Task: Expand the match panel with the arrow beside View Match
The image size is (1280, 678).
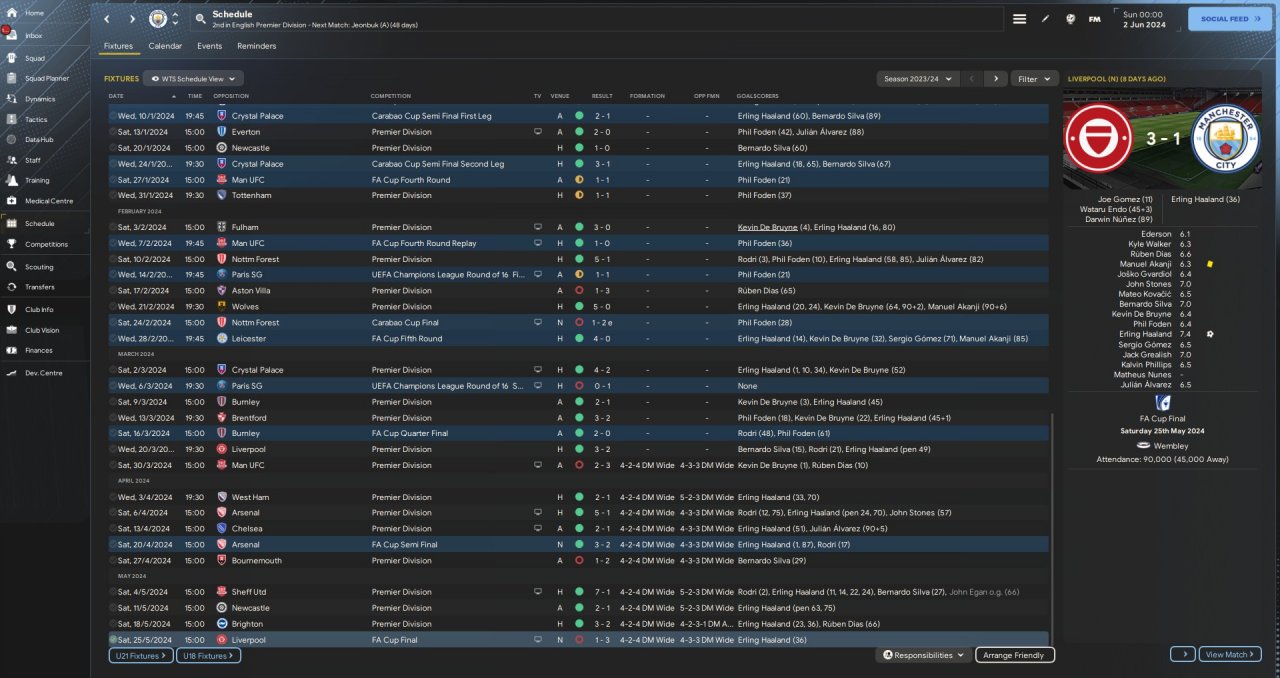Action: (1183, 654)
